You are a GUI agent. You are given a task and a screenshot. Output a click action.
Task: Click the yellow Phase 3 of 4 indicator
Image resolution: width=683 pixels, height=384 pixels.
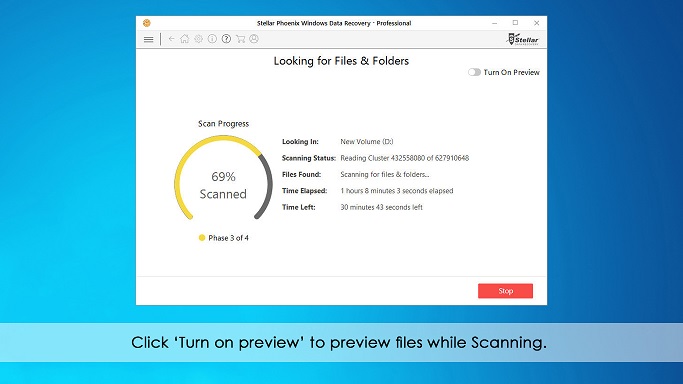(202, 238)
